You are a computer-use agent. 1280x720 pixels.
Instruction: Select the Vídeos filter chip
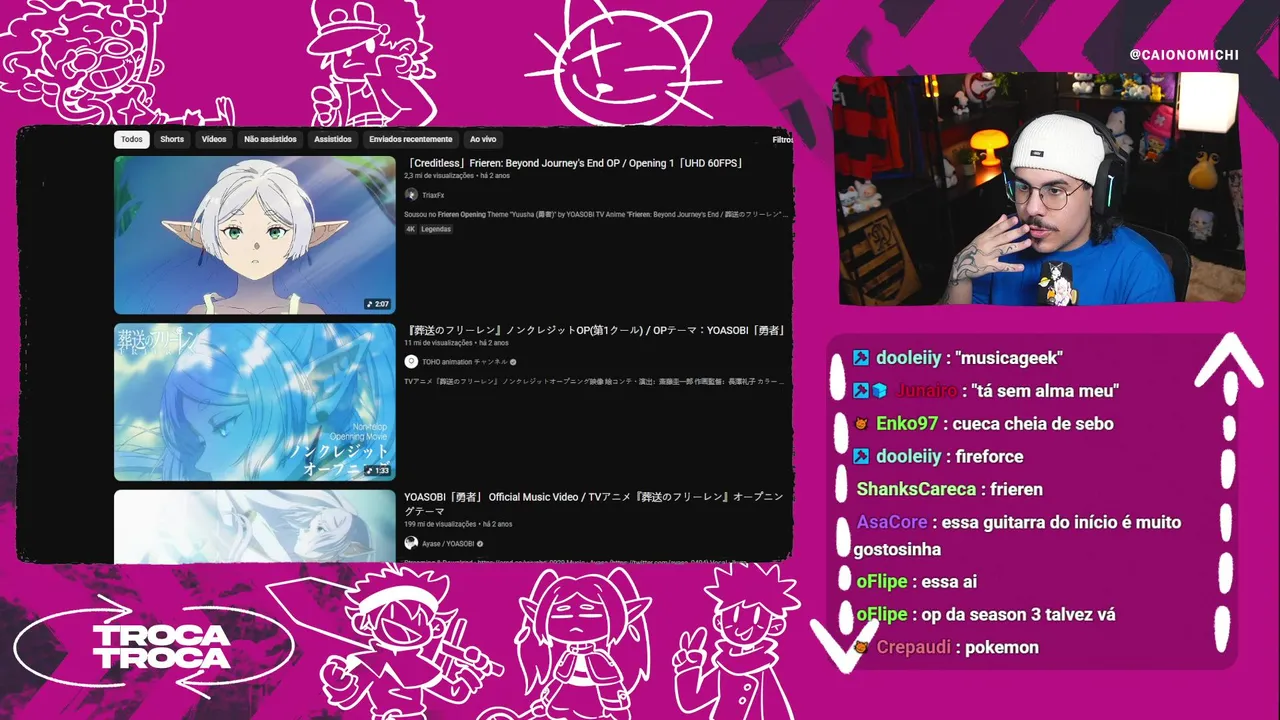pos(214,139)
